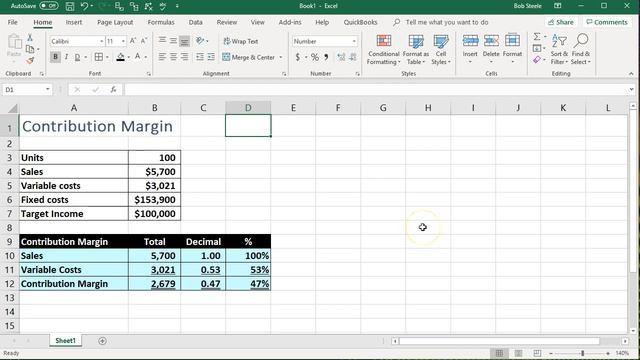Click the AutoSum sigma icon
This screenshot has width=640, height=360.
(537, 37)
